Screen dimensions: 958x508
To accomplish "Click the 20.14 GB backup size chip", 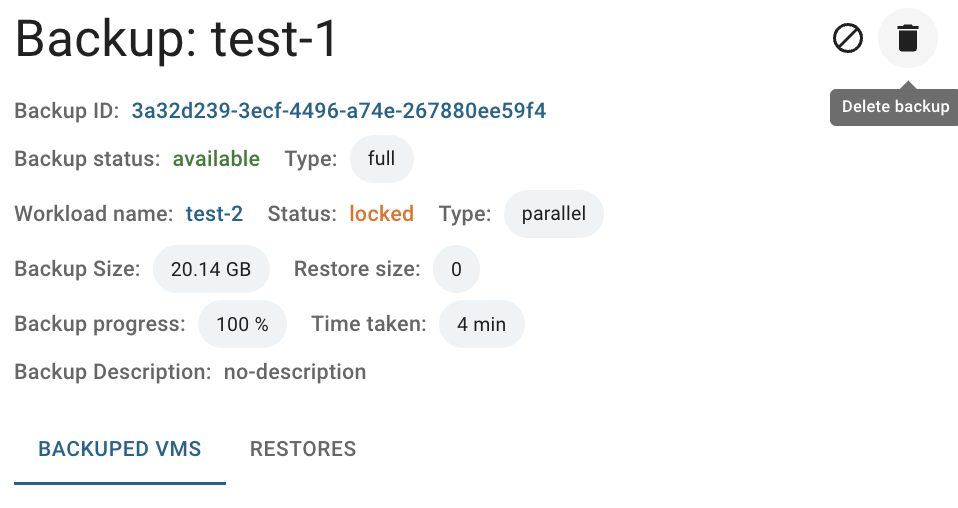I will click(x=211, y=269).
